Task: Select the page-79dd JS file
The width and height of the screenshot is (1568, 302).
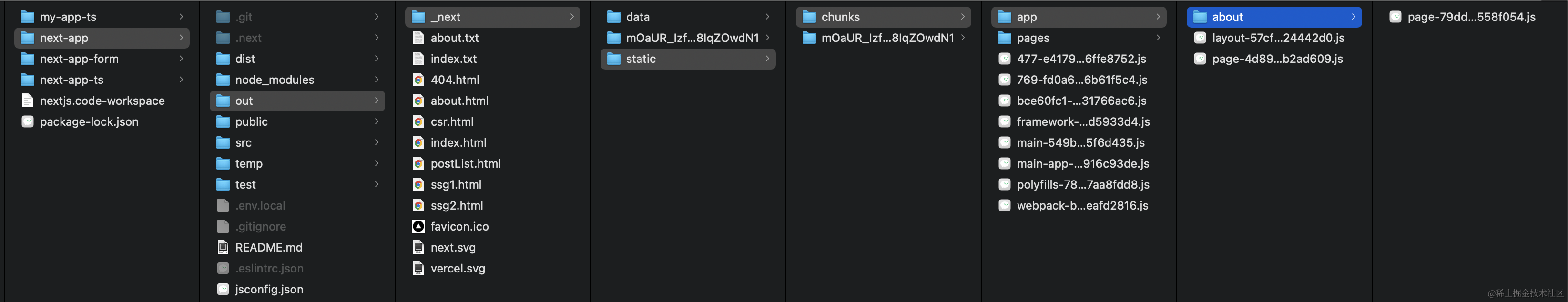Action: tap(1471, 17)
